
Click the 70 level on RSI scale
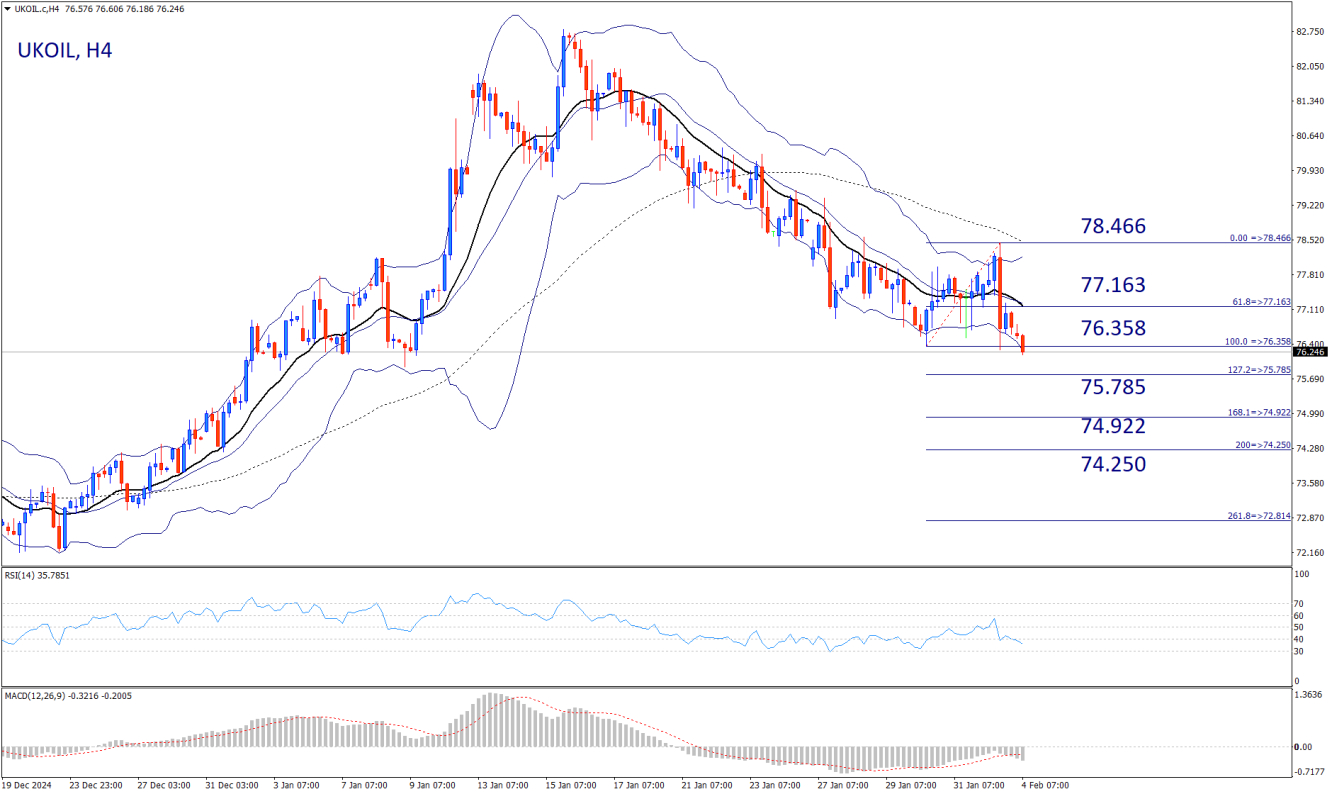click(x=1301, y=604)
